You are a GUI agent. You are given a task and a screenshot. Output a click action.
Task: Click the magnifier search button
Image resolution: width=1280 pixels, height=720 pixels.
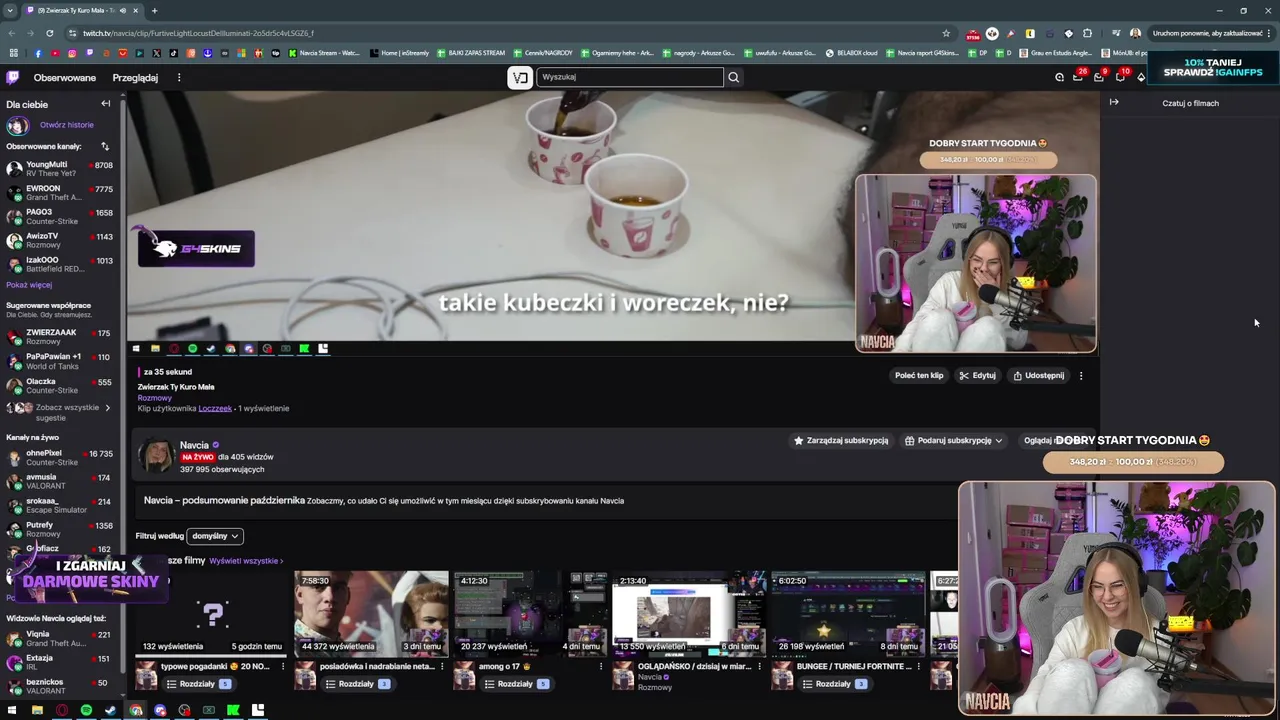[733, 77]
